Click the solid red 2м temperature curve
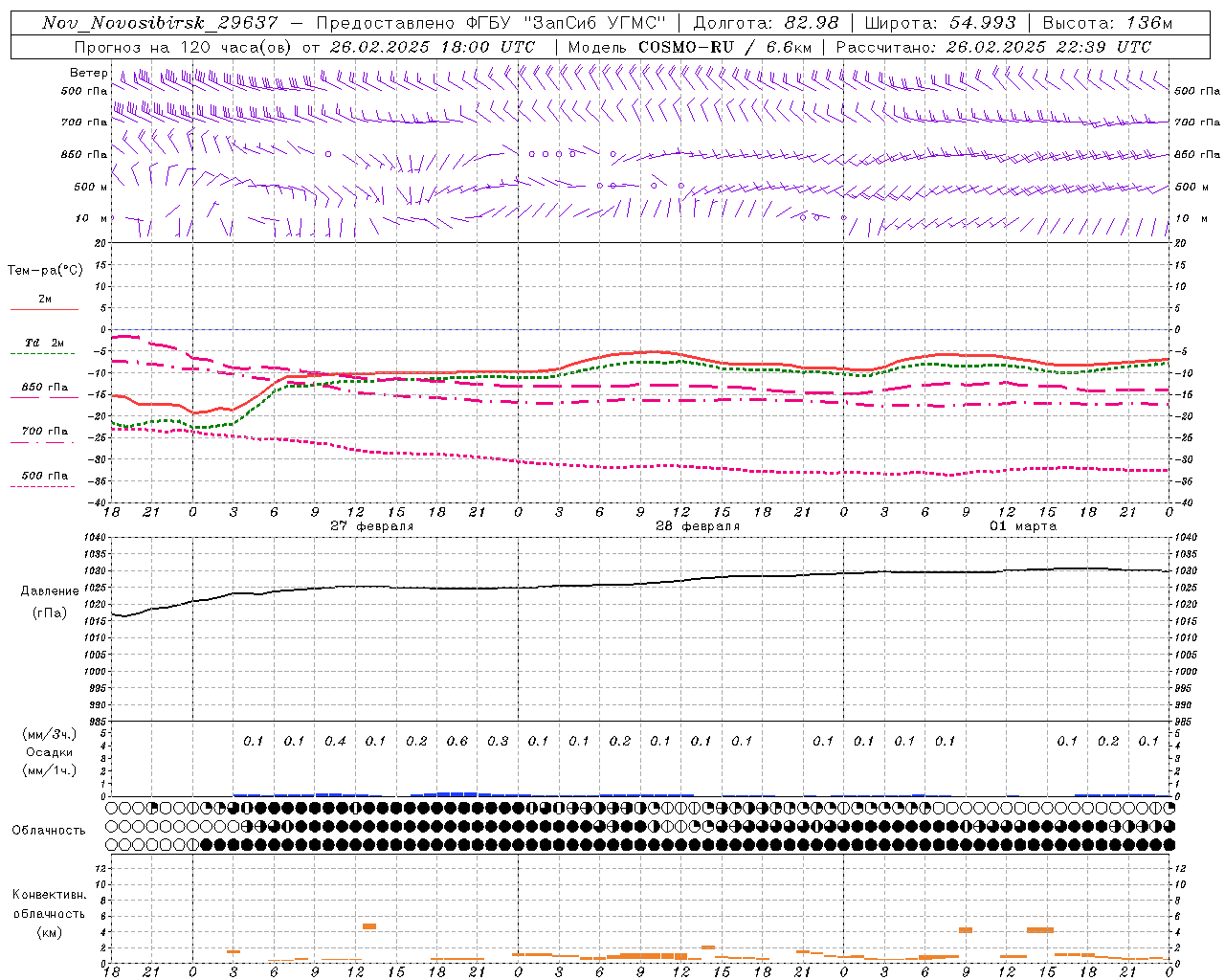Viewport: 1225px width, 980px height. click(640, 353)
